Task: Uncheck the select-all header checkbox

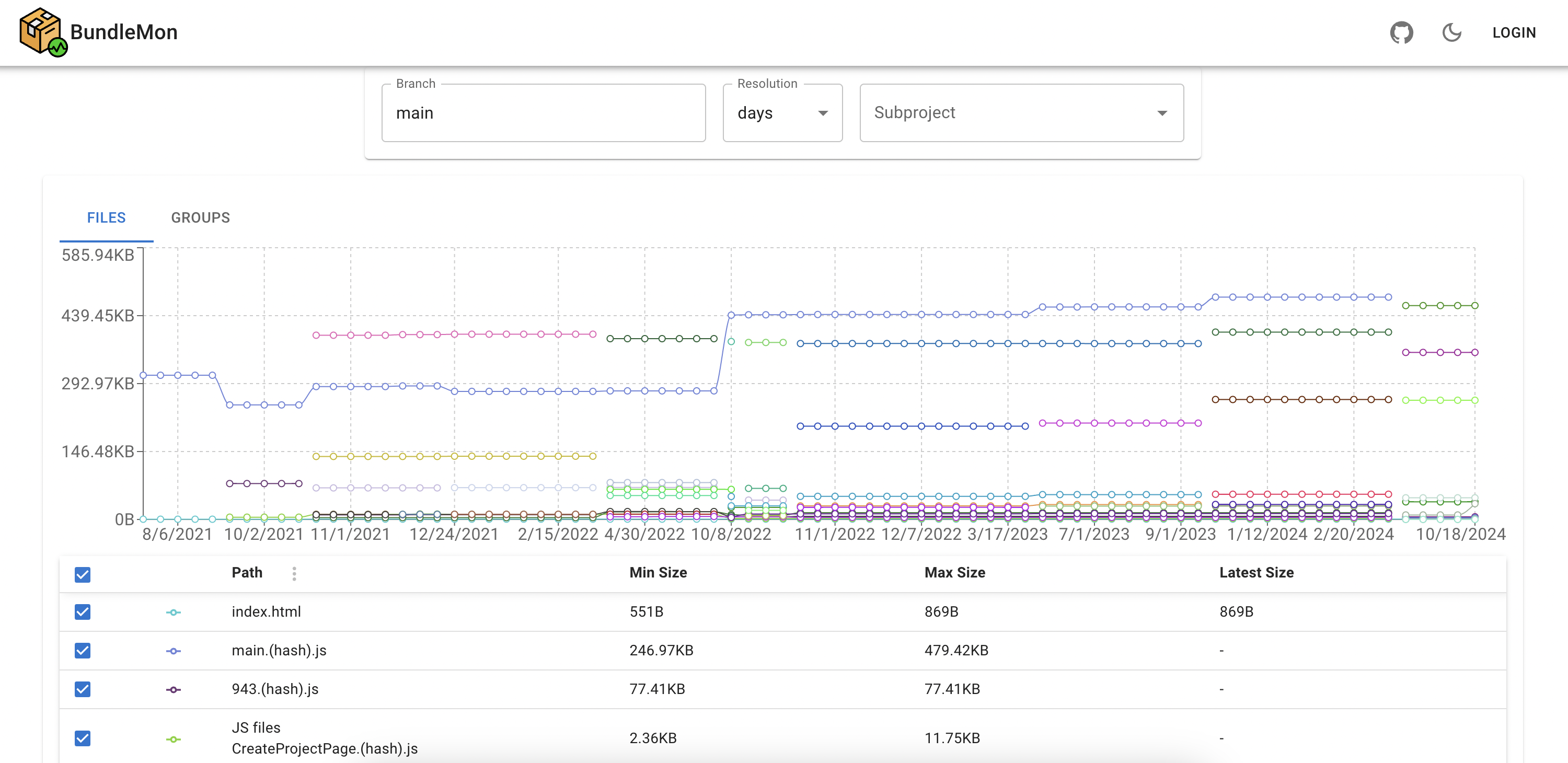Action: (x=83, y=574)
